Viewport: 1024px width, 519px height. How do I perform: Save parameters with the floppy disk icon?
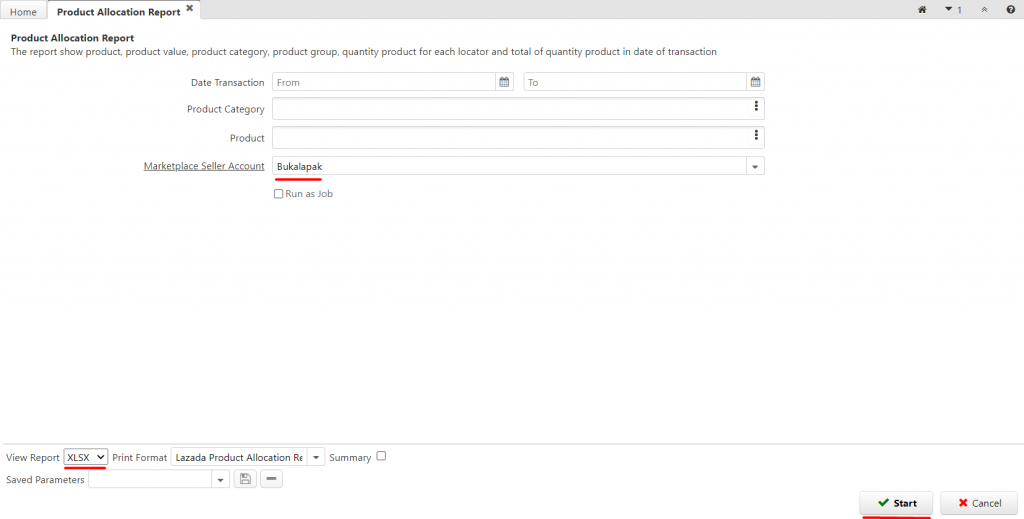pos(245,479)
